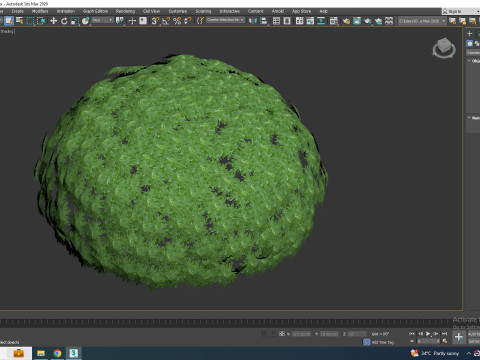
Task: Open the Animation menu
Action: click(66, 11)
